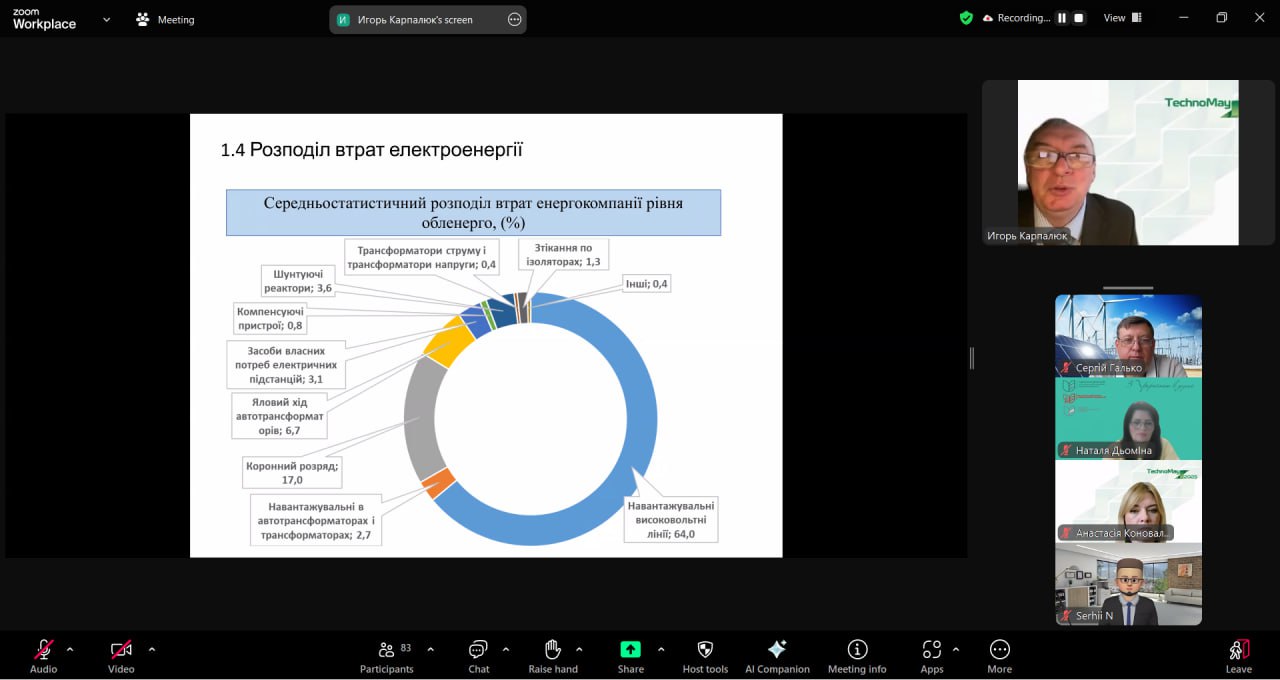Click the blue chart subtitle banner

(473, 212)
